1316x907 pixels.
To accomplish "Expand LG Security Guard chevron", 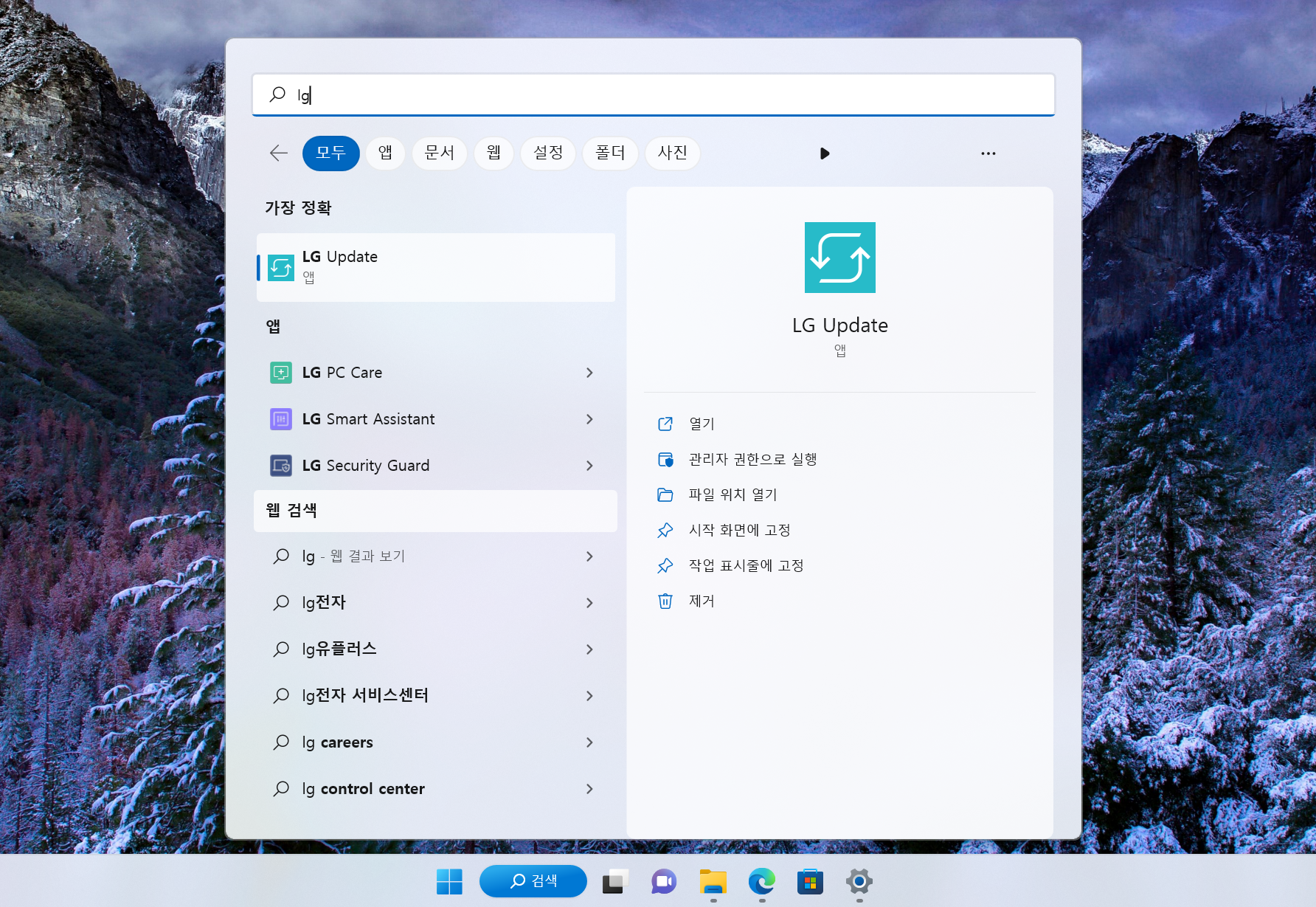I will [589, 466].
